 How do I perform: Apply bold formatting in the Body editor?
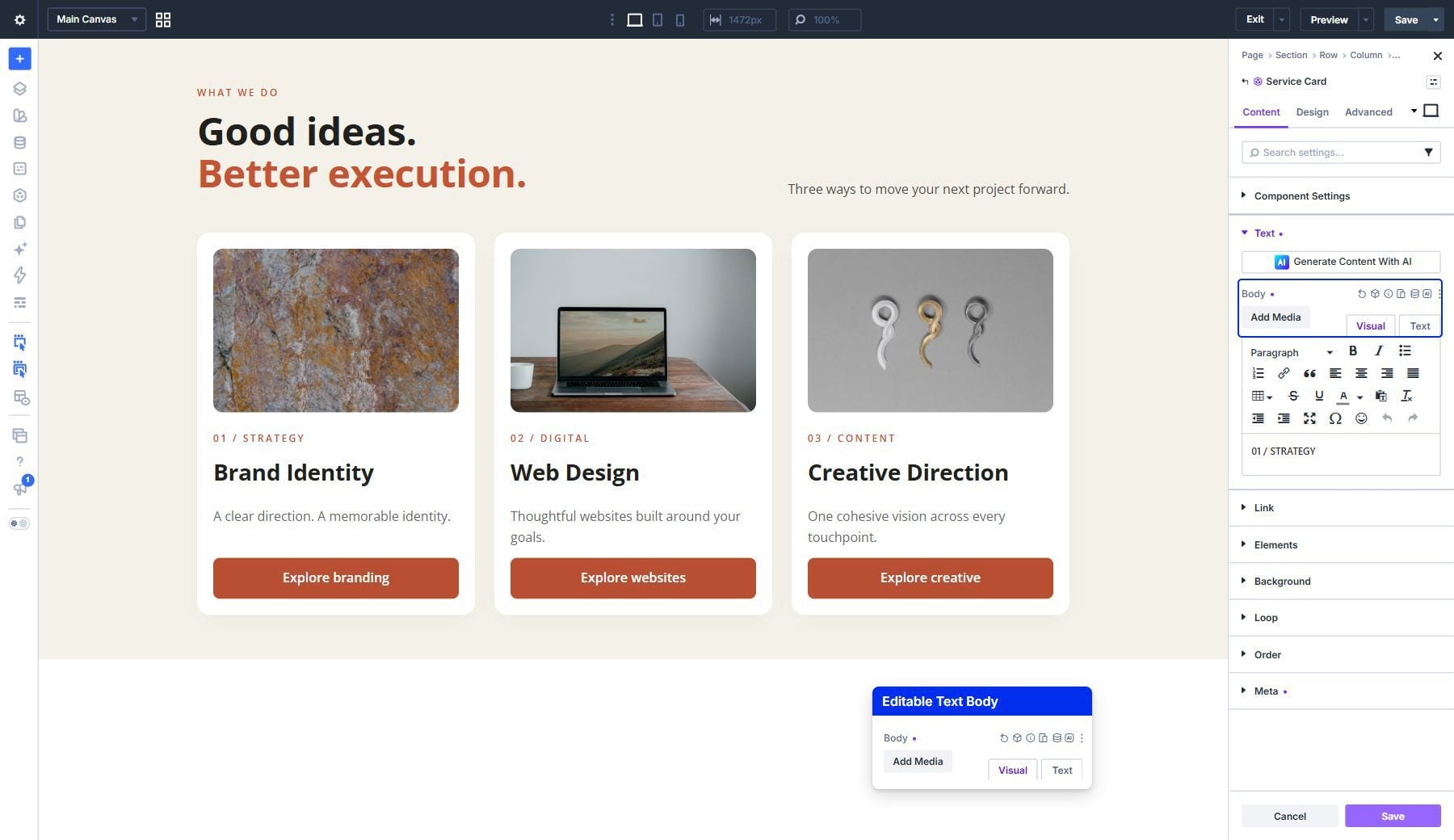click(1353, 351)
